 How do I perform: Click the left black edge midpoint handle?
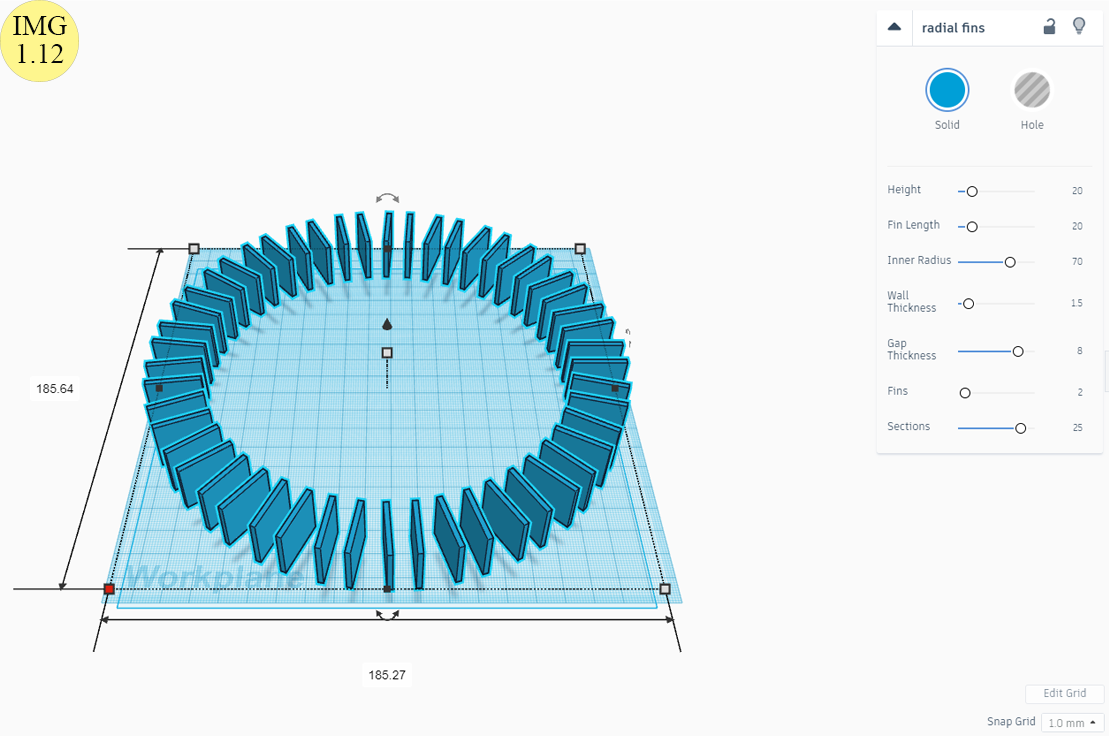[x=159, y=388]
